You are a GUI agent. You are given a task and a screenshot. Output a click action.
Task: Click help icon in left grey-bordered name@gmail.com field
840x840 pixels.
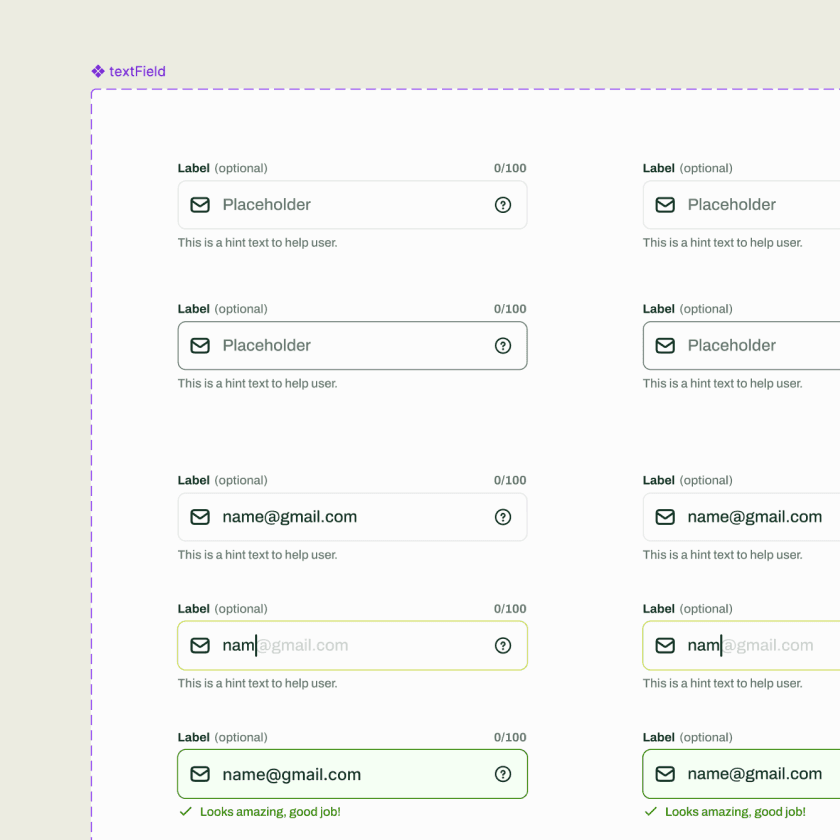pos(502,517)
